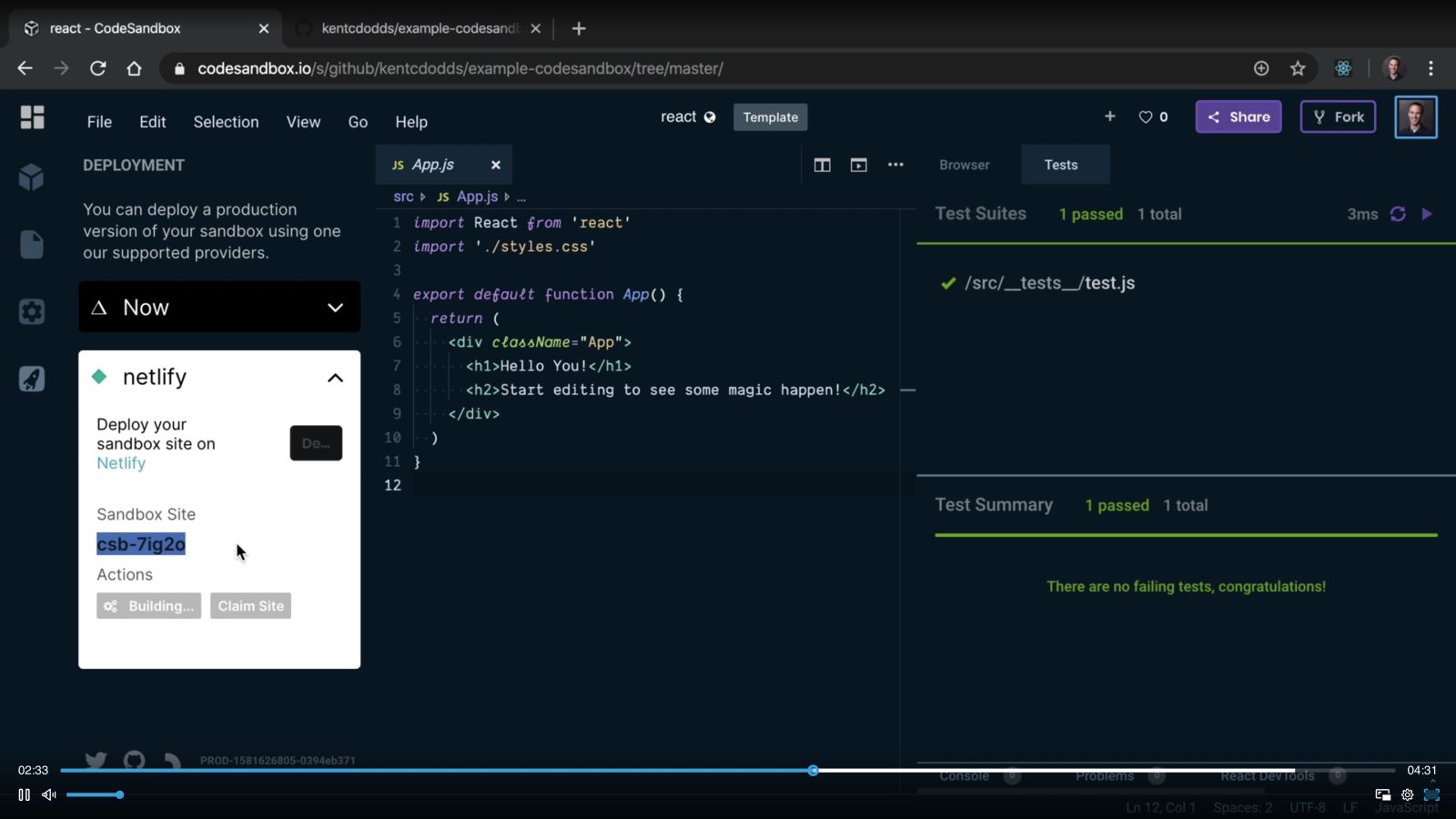This screenshot has height=819, width=1456.
Task: Go to the browser home page
Action: click(134, 68)
